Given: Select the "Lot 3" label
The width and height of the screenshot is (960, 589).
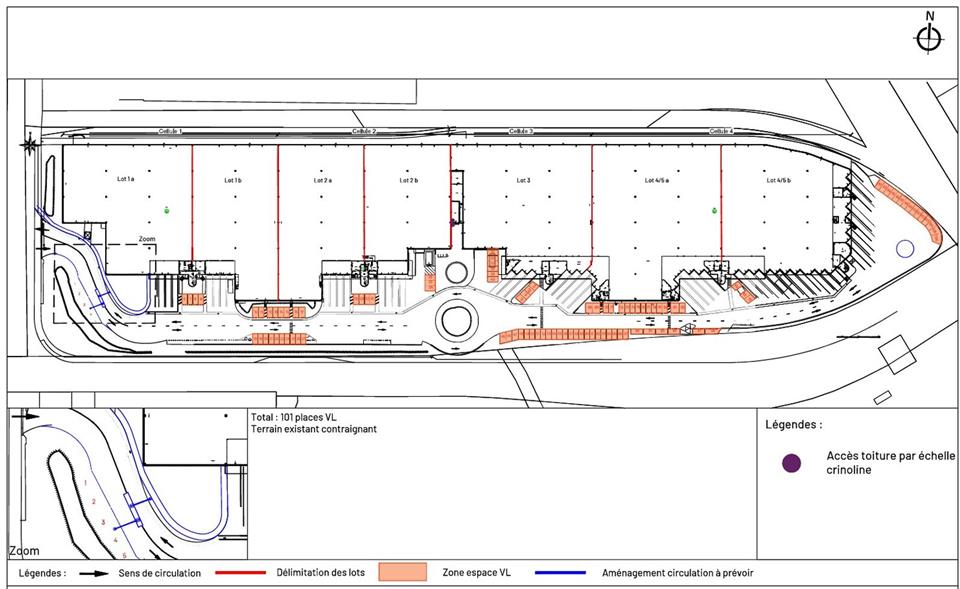Looking at the screenshot, I should click(x=523, y=181).
